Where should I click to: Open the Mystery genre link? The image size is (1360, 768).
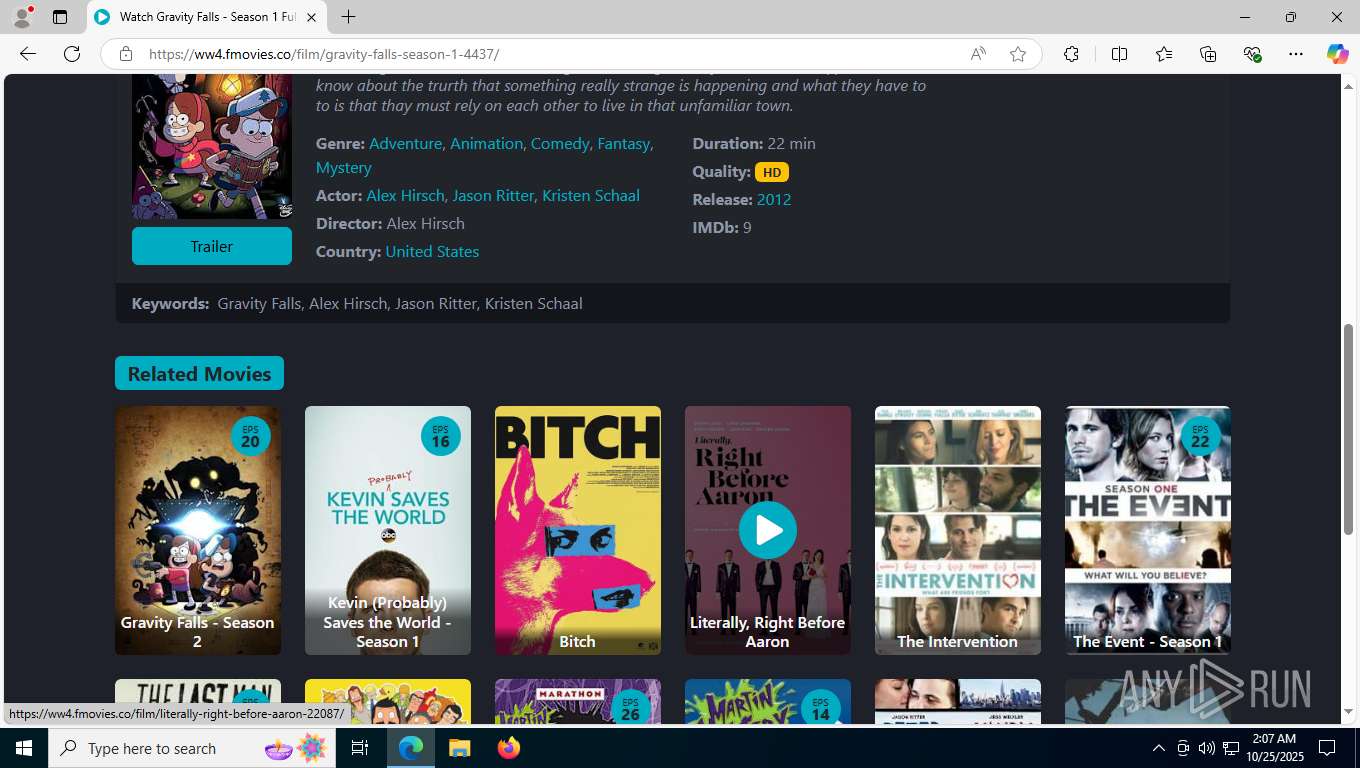tap(344, 167)
